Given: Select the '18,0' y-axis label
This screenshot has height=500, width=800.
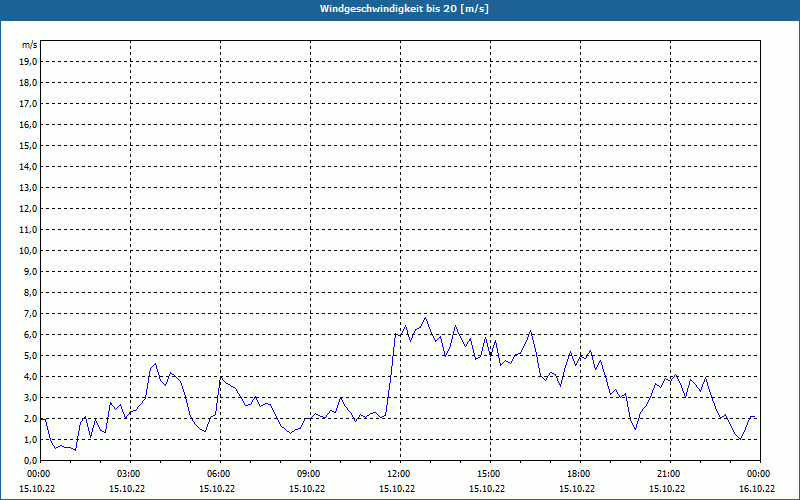Looking at the screenshot, I should coord(27,83).
